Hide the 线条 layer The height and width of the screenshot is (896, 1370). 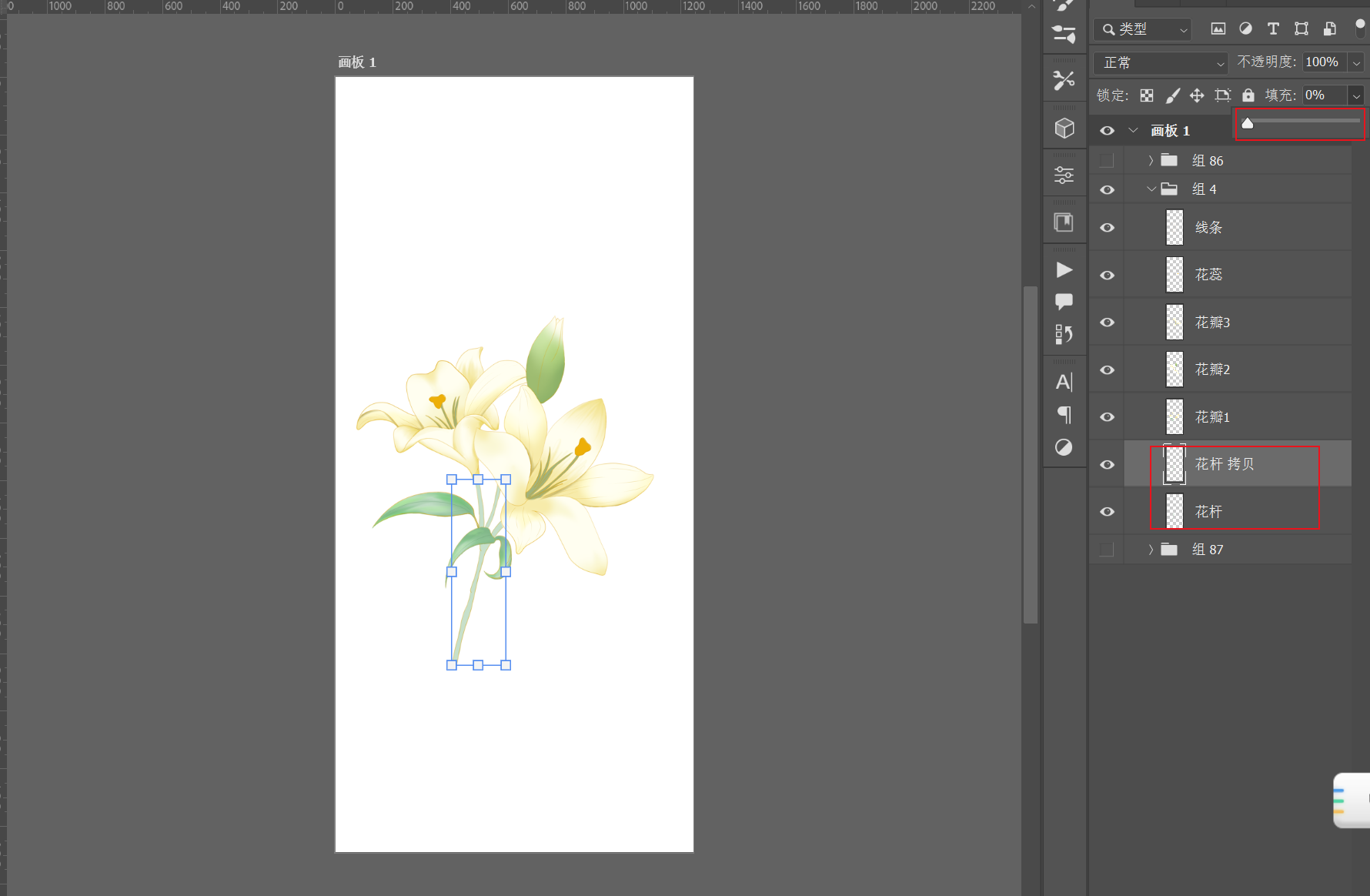click(x=1107, y=228)
